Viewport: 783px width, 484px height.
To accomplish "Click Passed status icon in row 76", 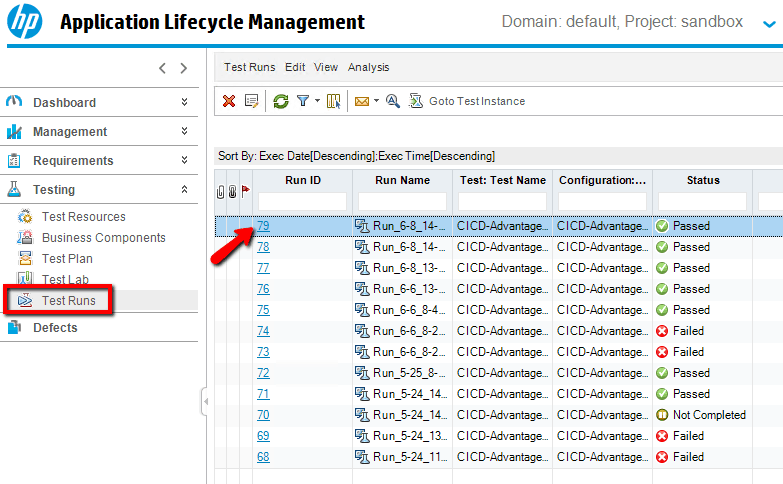I will [x=662, y=289].
